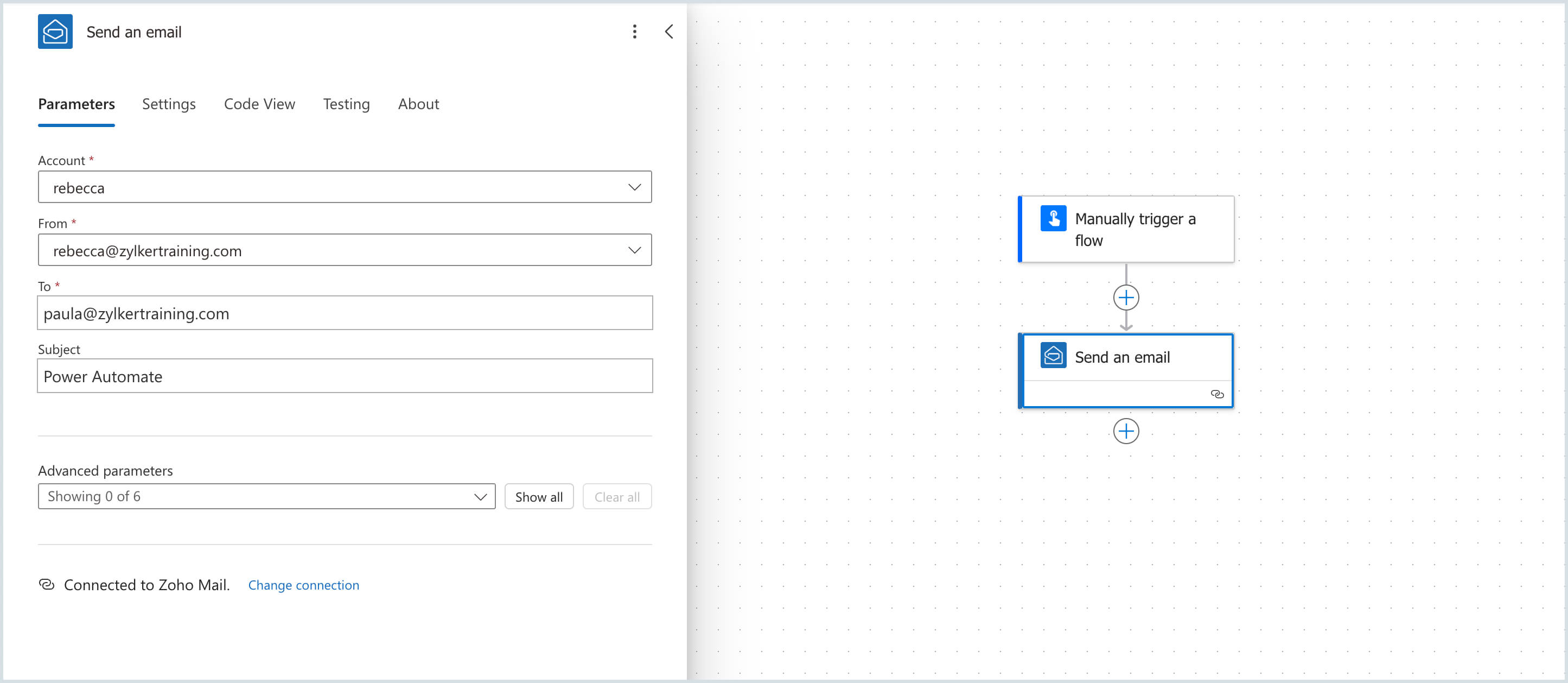The height and width of the screenshot is (683, 1568).
Task: Expand the Advanced parameters dropdown
Action: tap(266, 497)
